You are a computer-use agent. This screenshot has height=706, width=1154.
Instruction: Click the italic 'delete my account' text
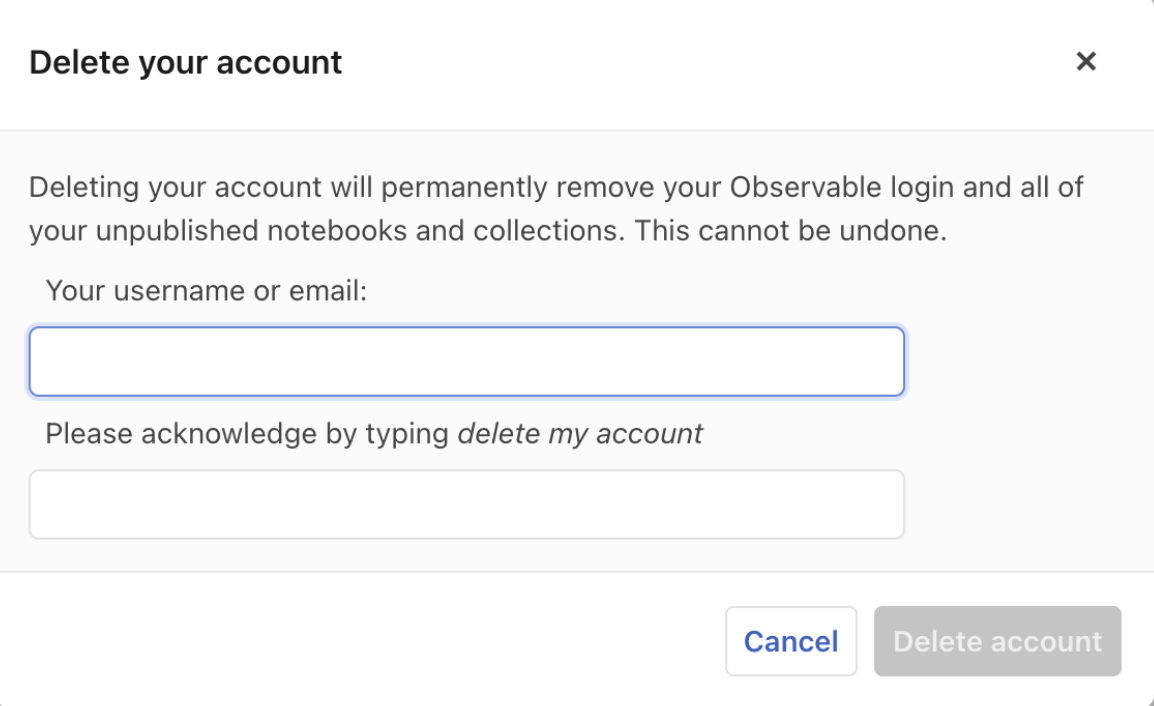tap(581, 434)
